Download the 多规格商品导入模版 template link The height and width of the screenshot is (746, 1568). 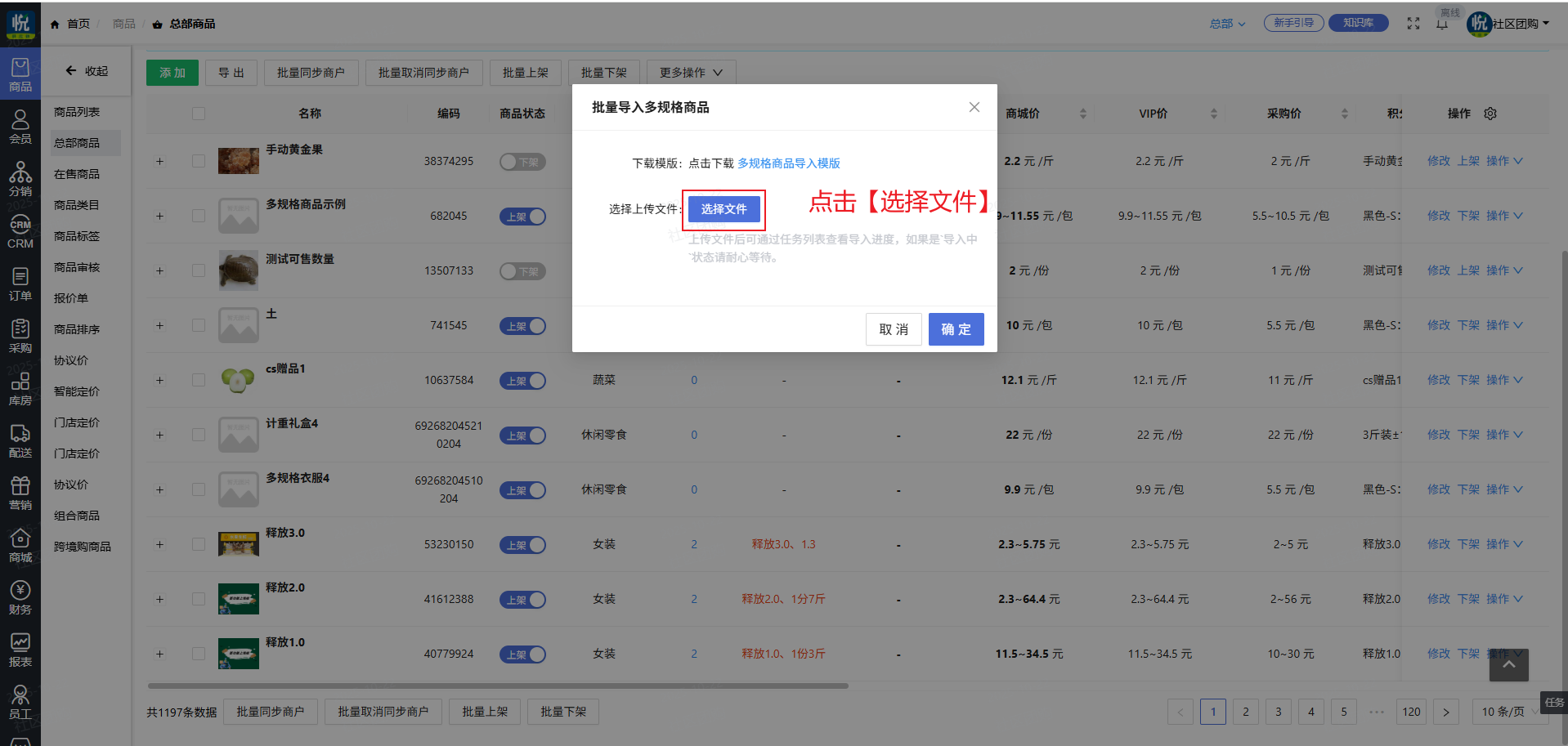(x=789, y=163)
